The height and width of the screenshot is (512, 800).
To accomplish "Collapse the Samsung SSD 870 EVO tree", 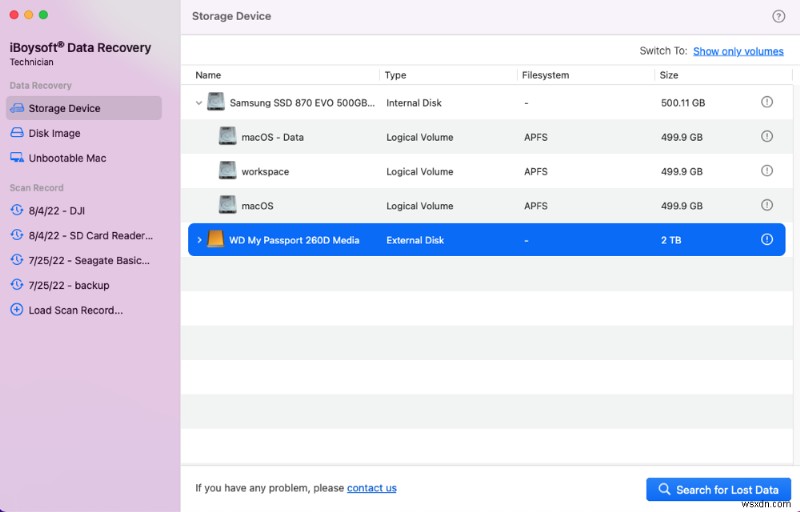I will click(198, 102).
